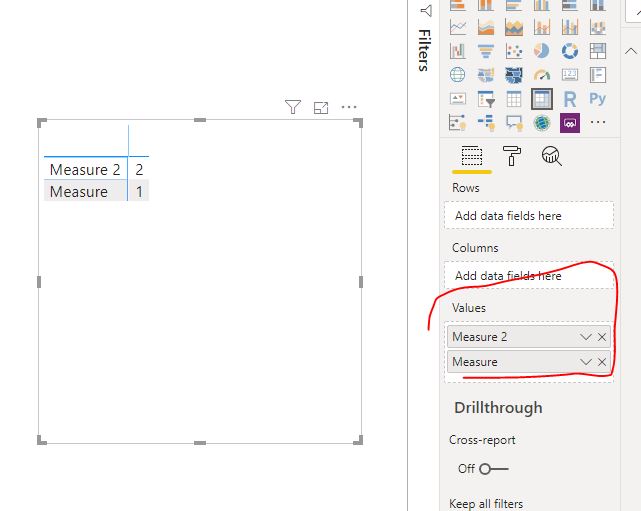The height and width of the screenshot is (511, 641).
Task: Select the PowerApps visual
Action: point(570,122)
